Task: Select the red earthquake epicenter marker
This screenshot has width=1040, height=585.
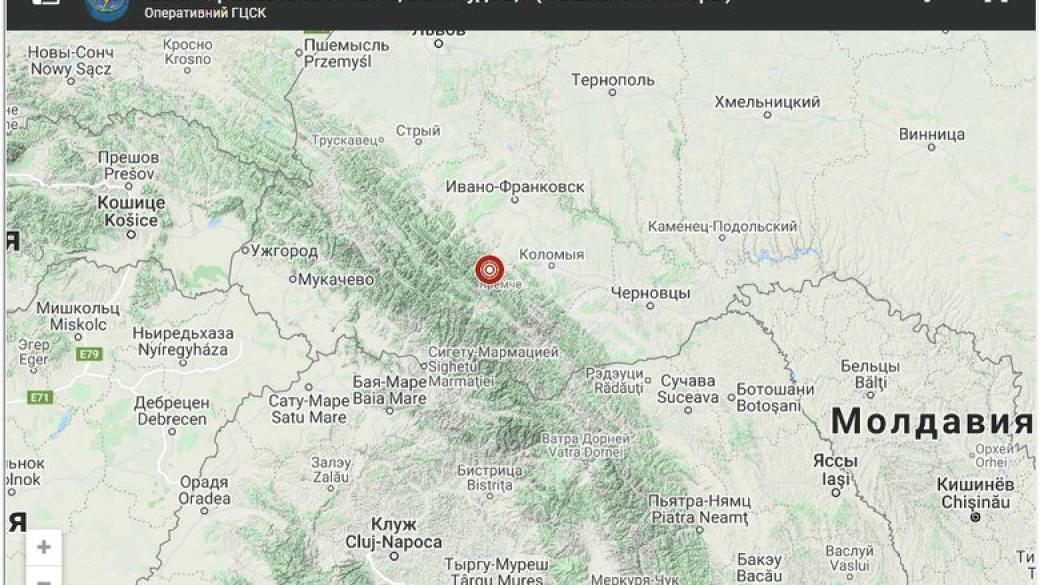Action: tap(489, 270)
